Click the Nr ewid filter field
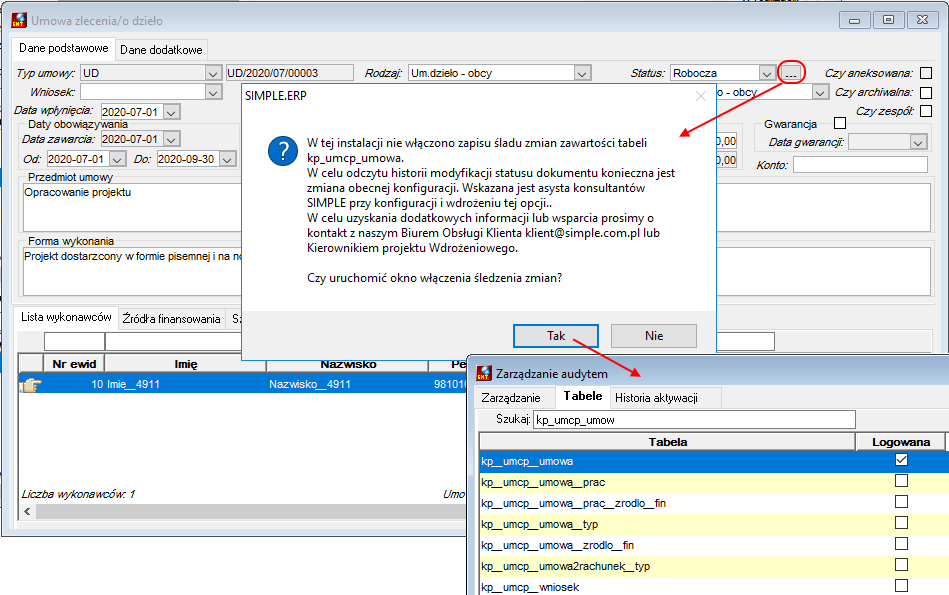This screenshot has width=949, height=595. (x=74, y=341)
